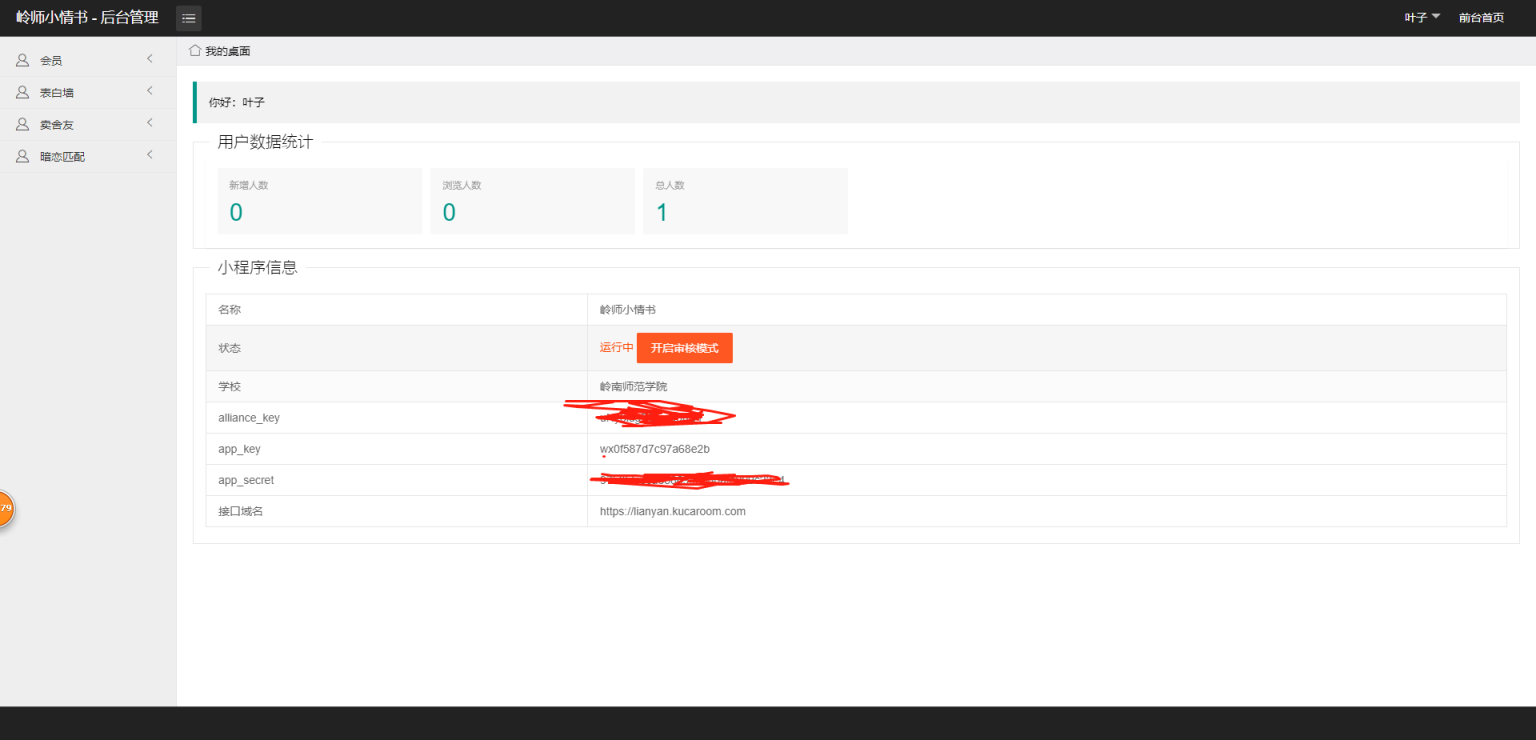
Task: Expand the 表白墙 menu chevron
Action: point(149,91)
